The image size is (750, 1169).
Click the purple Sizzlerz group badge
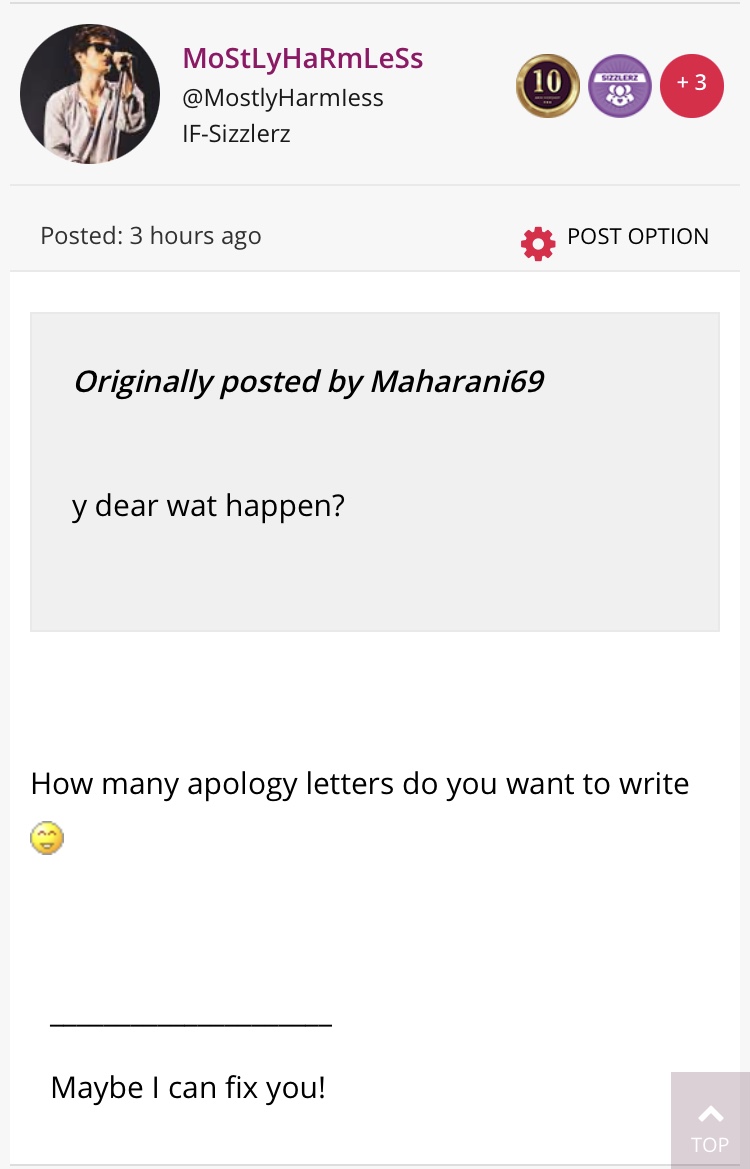click(619, 86)
